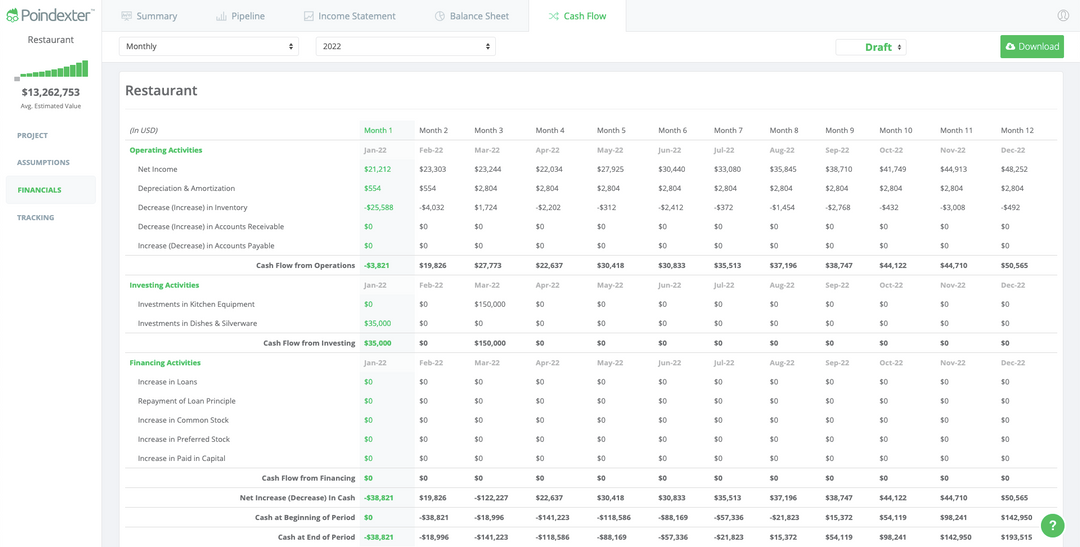Open the Project sidebar section

click(32, 135)
